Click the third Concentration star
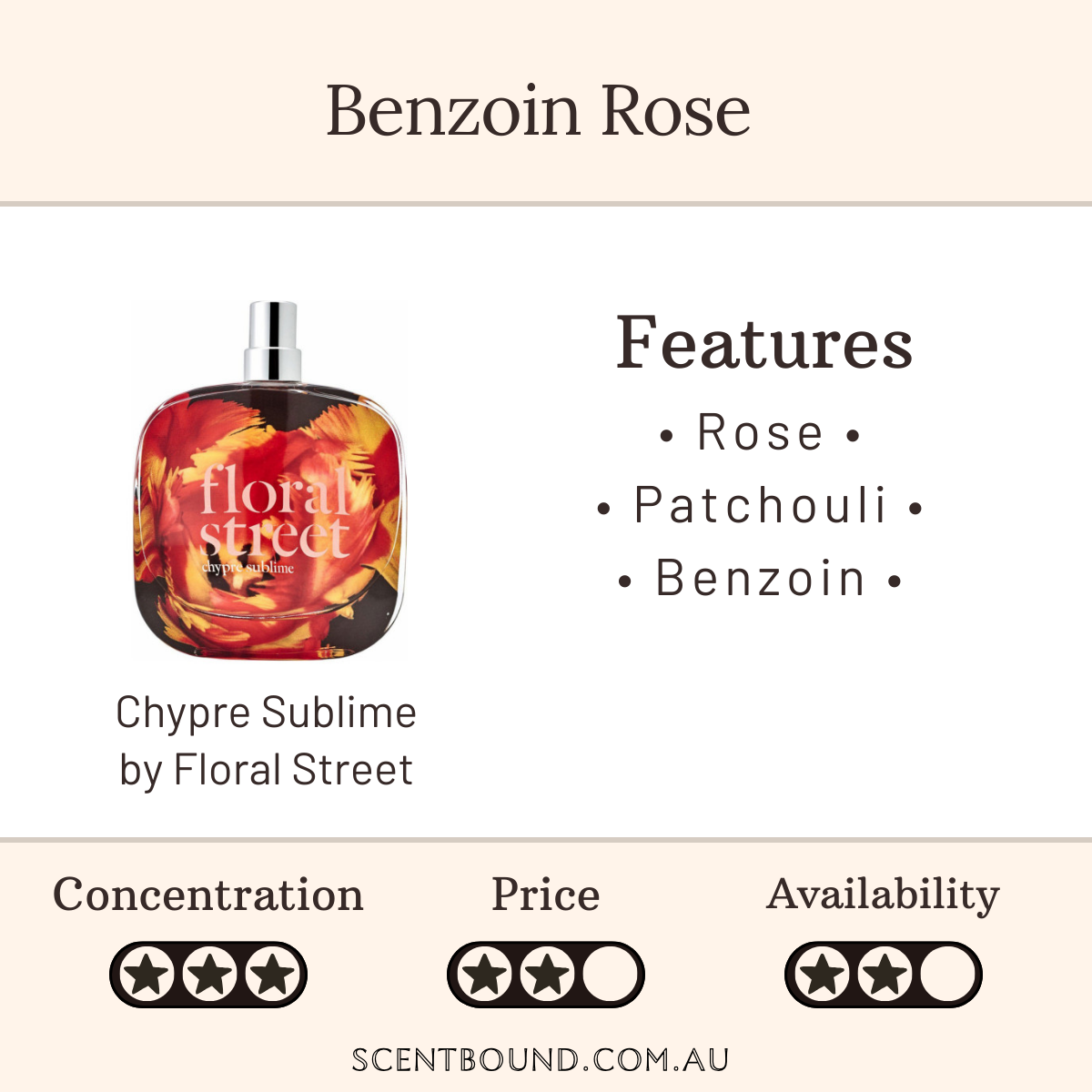The height and width of the screenshot is (1092, 1092). click(x=272, y=975)
